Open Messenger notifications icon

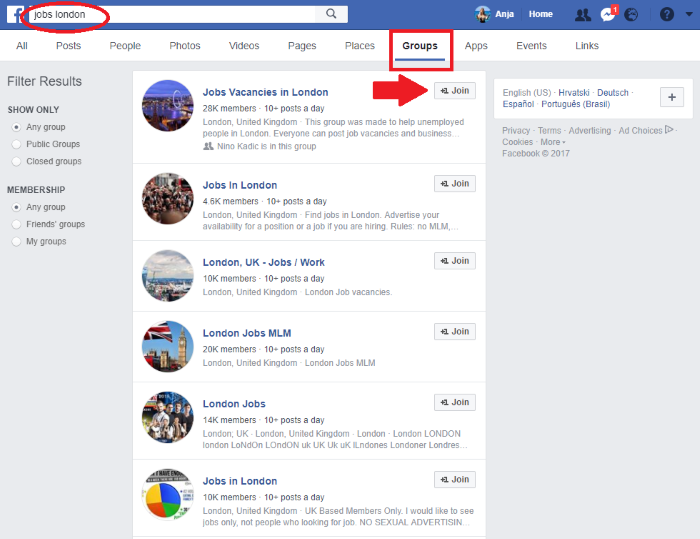pyautogui.click(x=608, y=15)
